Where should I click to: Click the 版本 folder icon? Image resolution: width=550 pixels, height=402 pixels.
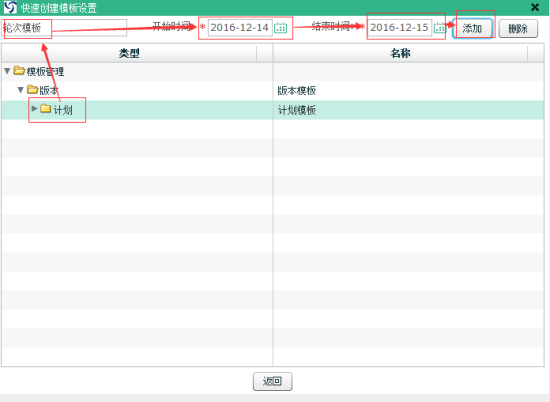33,90
